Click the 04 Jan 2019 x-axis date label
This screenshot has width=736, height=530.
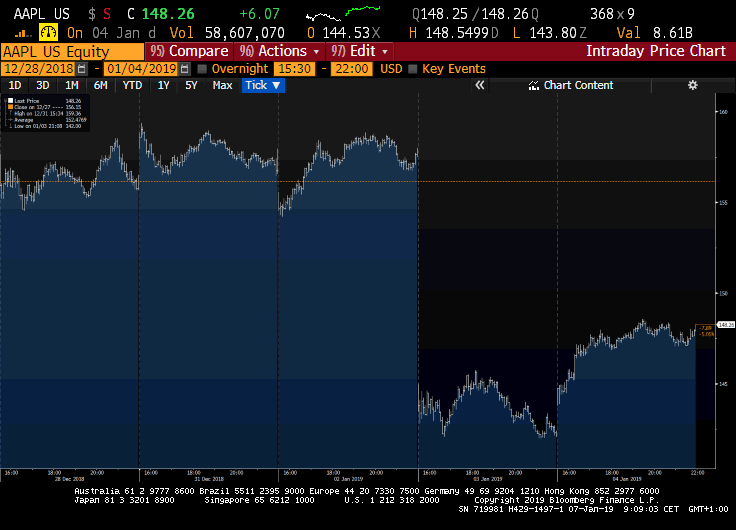627,479
